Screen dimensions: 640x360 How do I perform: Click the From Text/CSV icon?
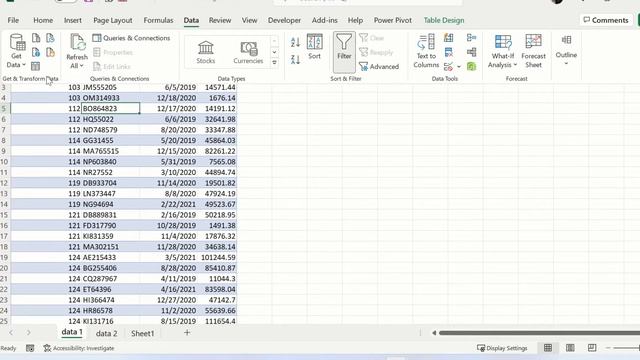[36, 38]
